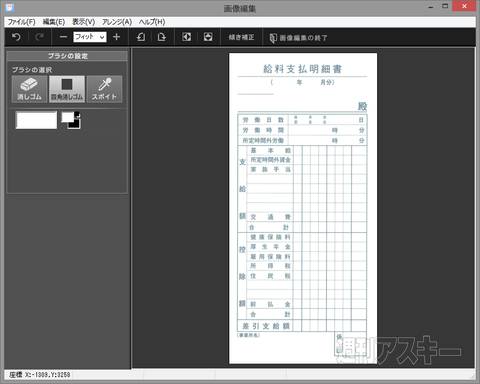Screen dimensions: 480x384
Task: Click the 座標 coordinates status text
Action: (40, 375)
